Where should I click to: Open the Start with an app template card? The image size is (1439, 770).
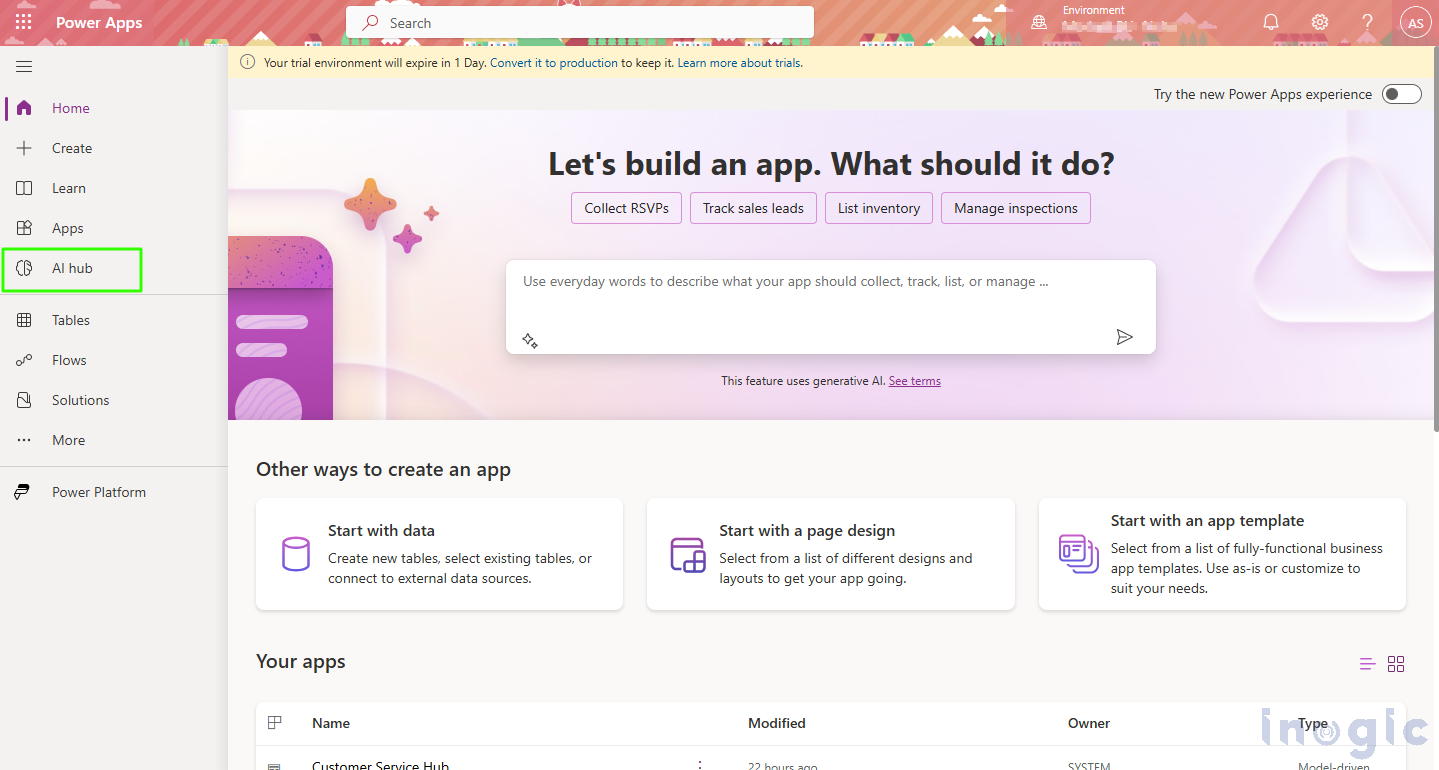tap(1222, 554)
